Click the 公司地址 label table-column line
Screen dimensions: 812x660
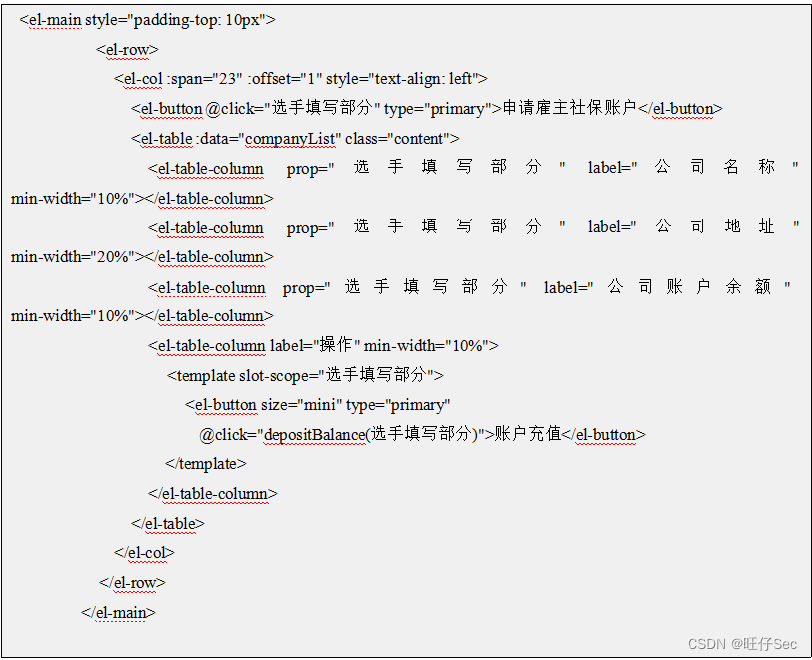[x=473, y=227]
